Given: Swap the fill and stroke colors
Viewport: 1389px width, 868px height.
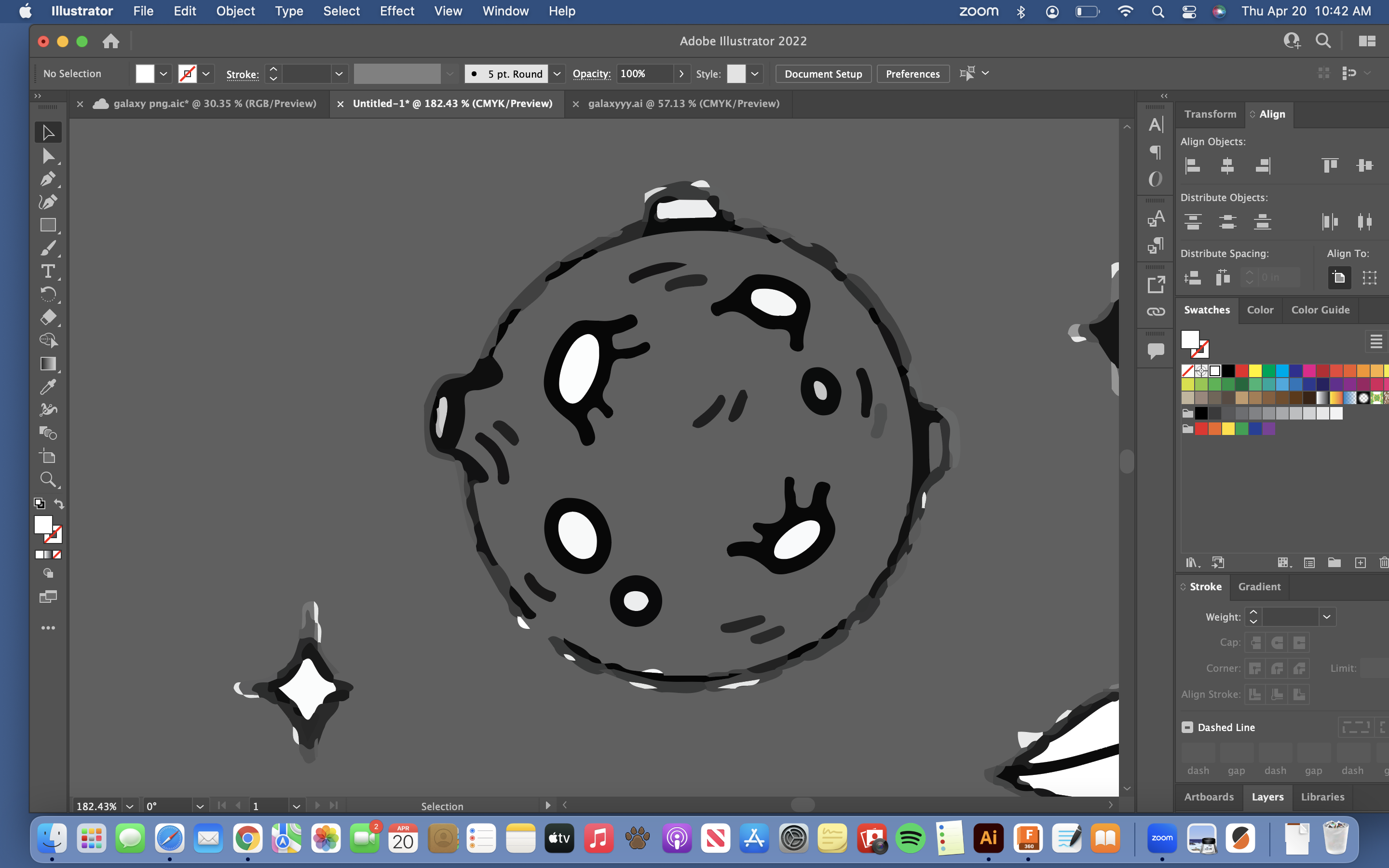Looking at the screenshot, I should (x=60, y=503).
